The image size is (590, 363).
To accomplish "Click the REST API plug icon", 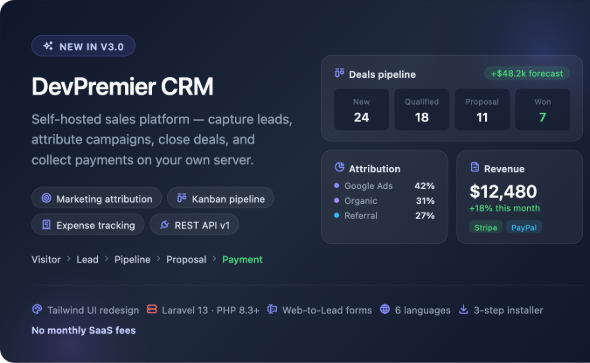I will [164, 225].
